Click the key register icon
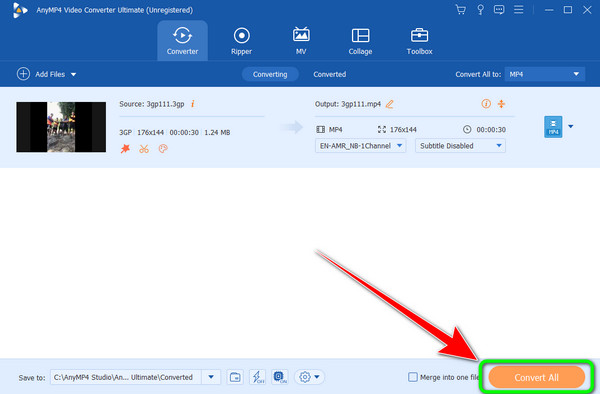 [480, 10]
